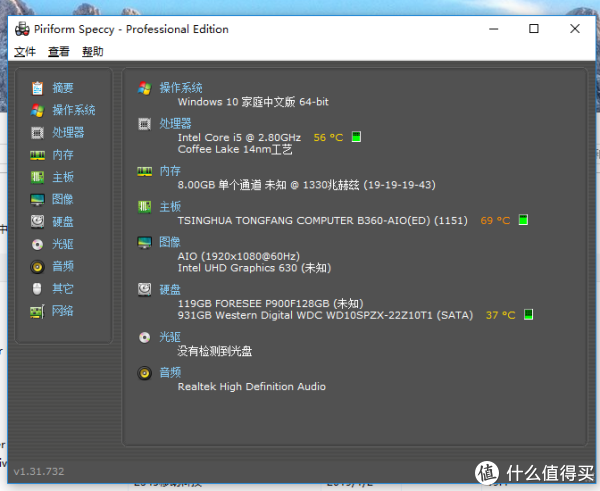Click the monitor icon beside 图像 heading
This screenshot has width=600, height=491.
[144, 242]
